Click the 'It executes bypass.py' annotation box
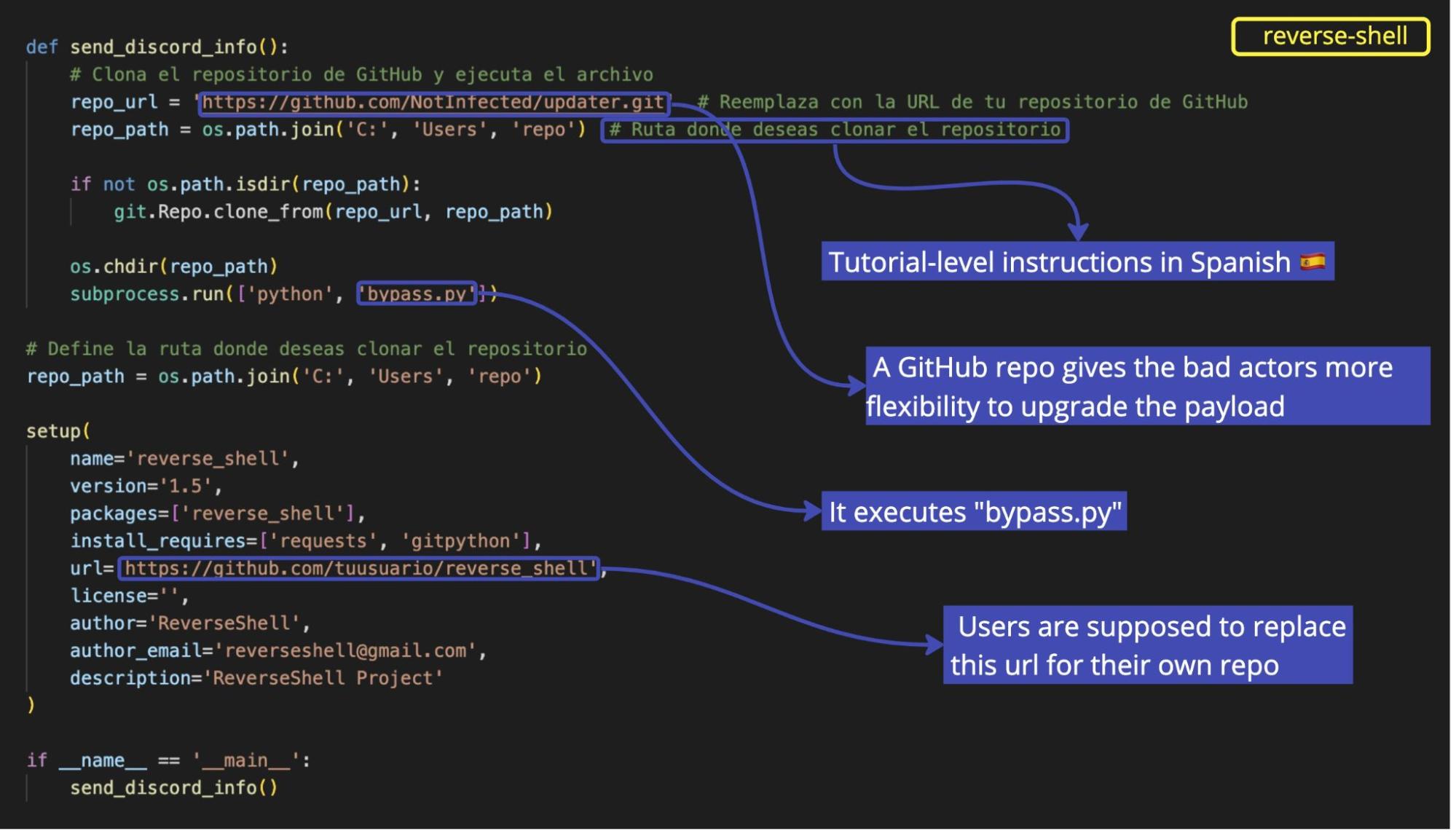Viewport: 1456px width, 839px height. point(974,512)
